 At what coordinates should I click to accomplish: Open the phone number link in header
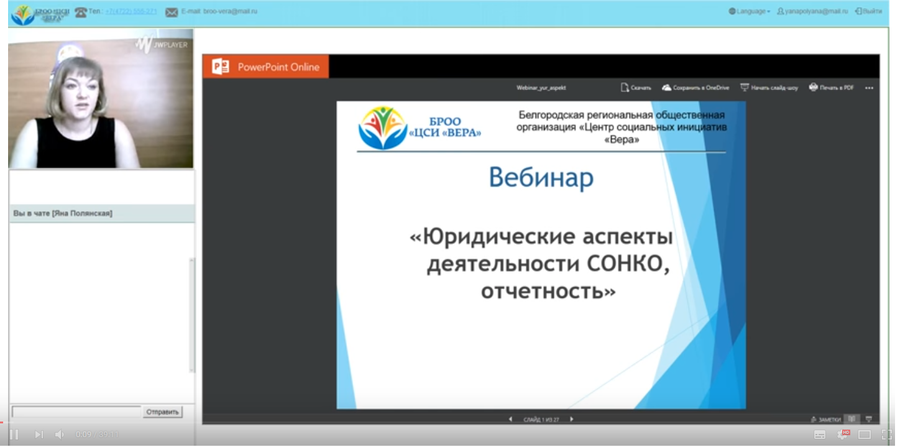click(x=131, y=11)
